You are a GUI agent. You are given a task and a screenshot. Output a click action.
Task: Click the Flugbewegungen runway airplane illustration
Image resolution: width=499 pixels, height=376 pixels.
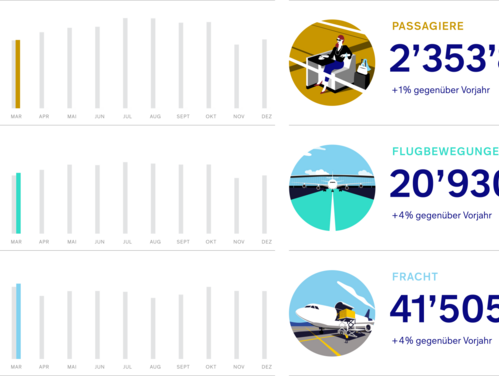332,188
